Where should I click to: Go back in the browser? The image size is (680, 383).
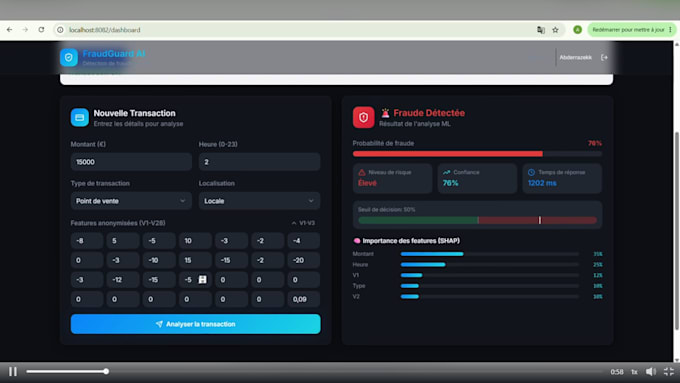[10, 30]
